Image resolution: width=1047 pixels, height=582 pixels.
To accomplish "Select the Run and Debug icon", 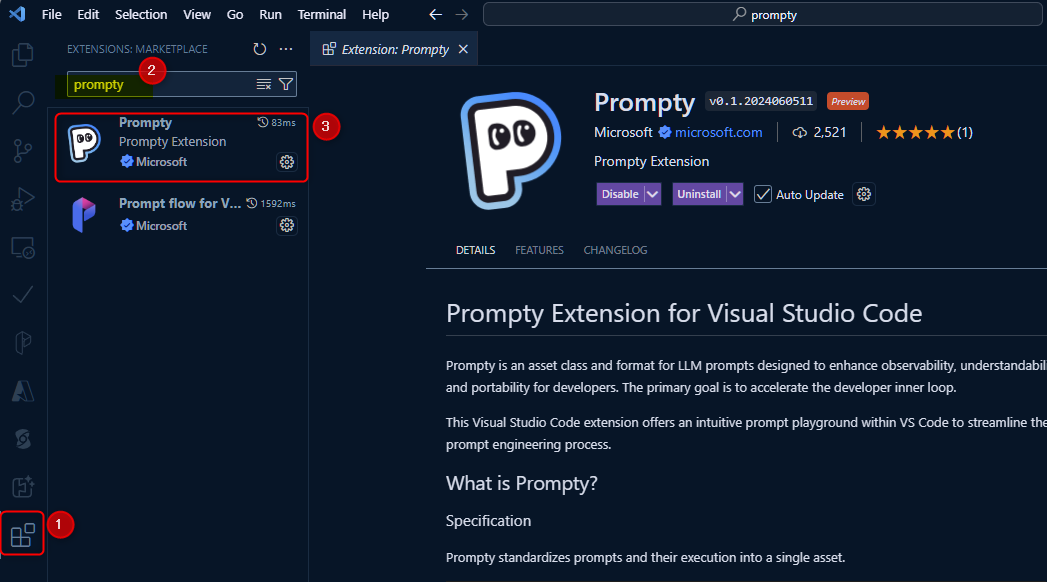I will pyautogui.click(x=22, y=199).
